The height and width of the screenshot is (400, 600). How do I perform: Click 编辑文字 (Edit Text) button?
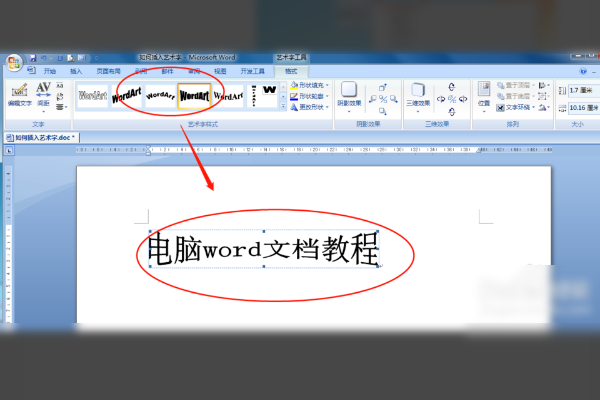[20, 96]
